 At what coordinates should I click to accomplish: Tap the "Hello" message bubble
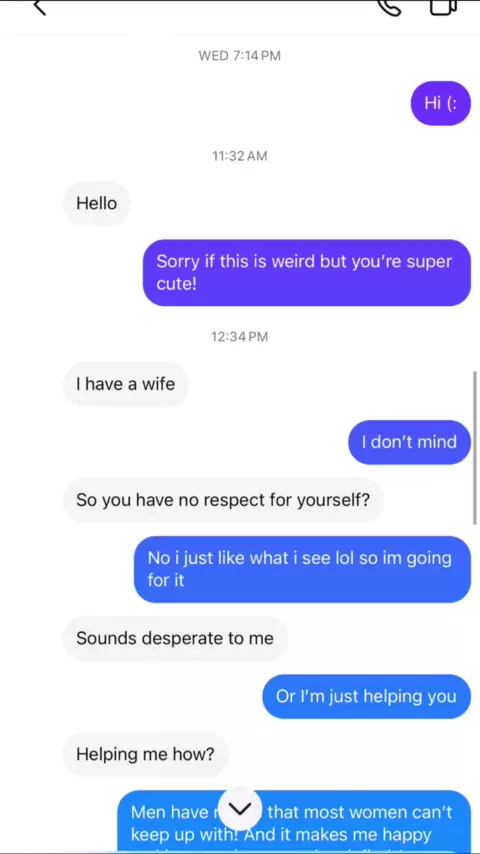tap(96, 204)
